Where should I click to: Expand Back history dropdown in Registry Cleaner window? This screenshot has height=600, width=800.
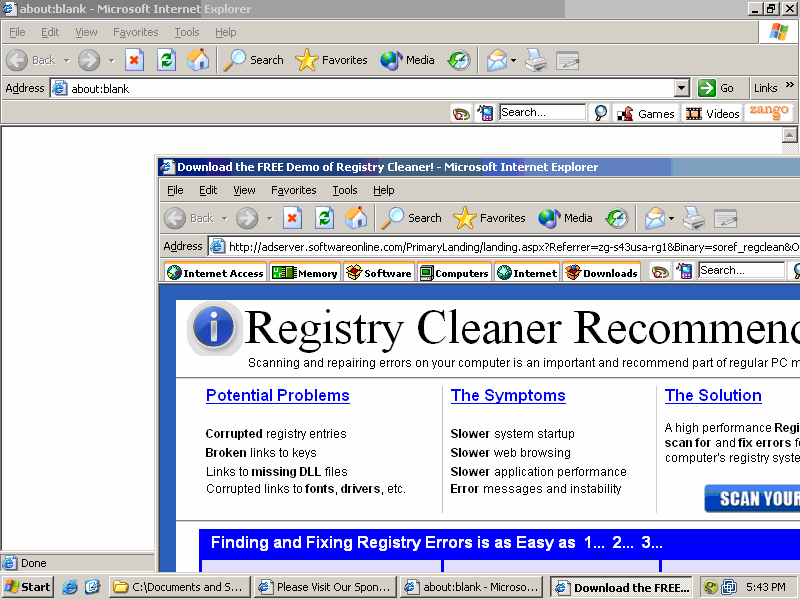pos(224,219)
